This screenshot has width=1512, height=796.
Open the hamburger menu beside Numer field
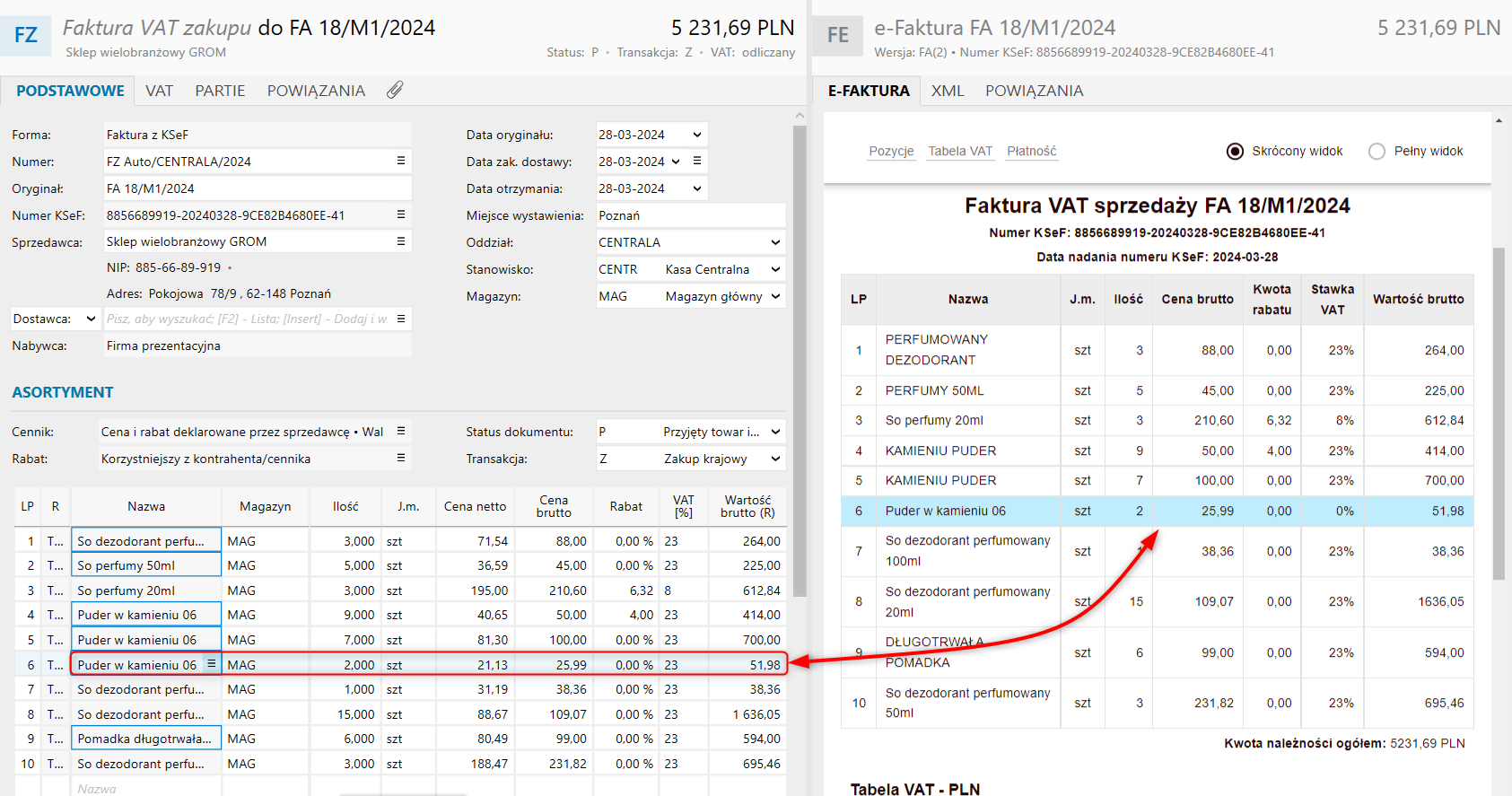click(401, 161)
